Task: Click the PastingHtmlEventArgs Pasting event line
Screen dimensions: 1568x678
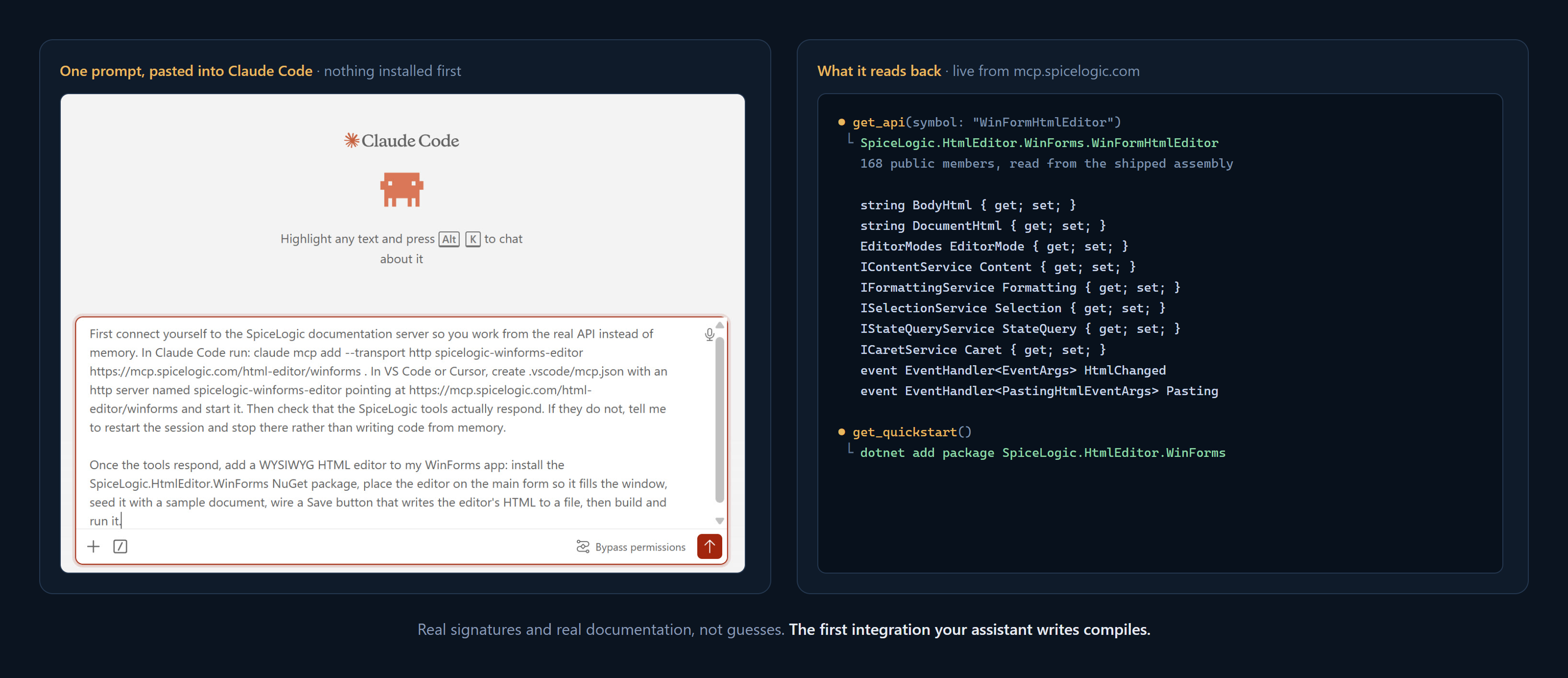Action: click(x=1039, y=391)
